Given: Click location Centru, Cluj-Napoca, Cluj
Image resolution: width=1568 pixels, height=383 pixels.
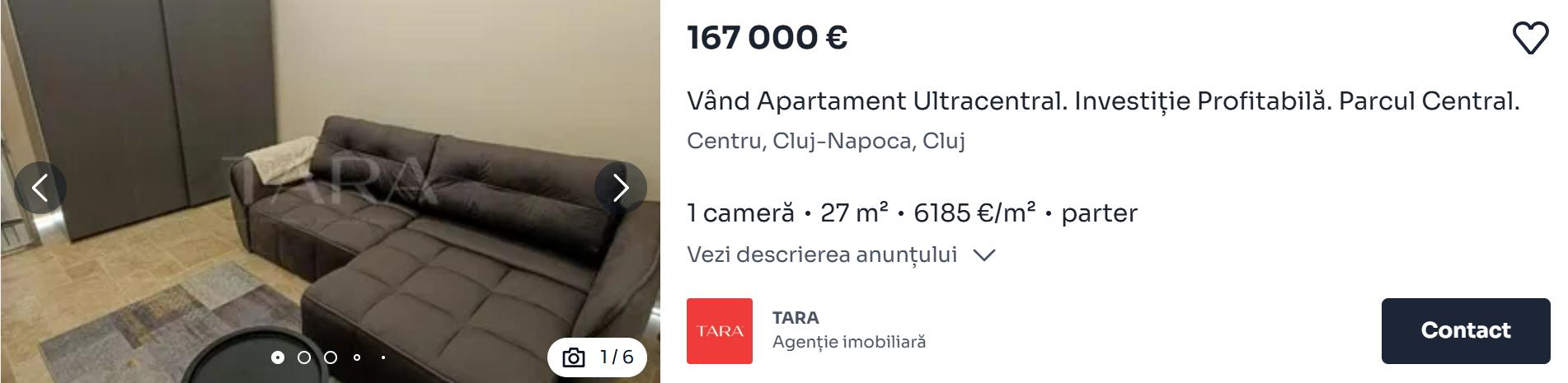Looking at the screenshot, I should click(x=826, y=141).
